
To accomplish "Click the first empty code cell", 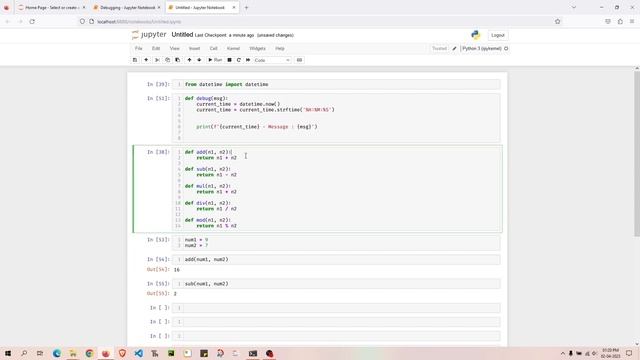I will [x=336, y=308].
